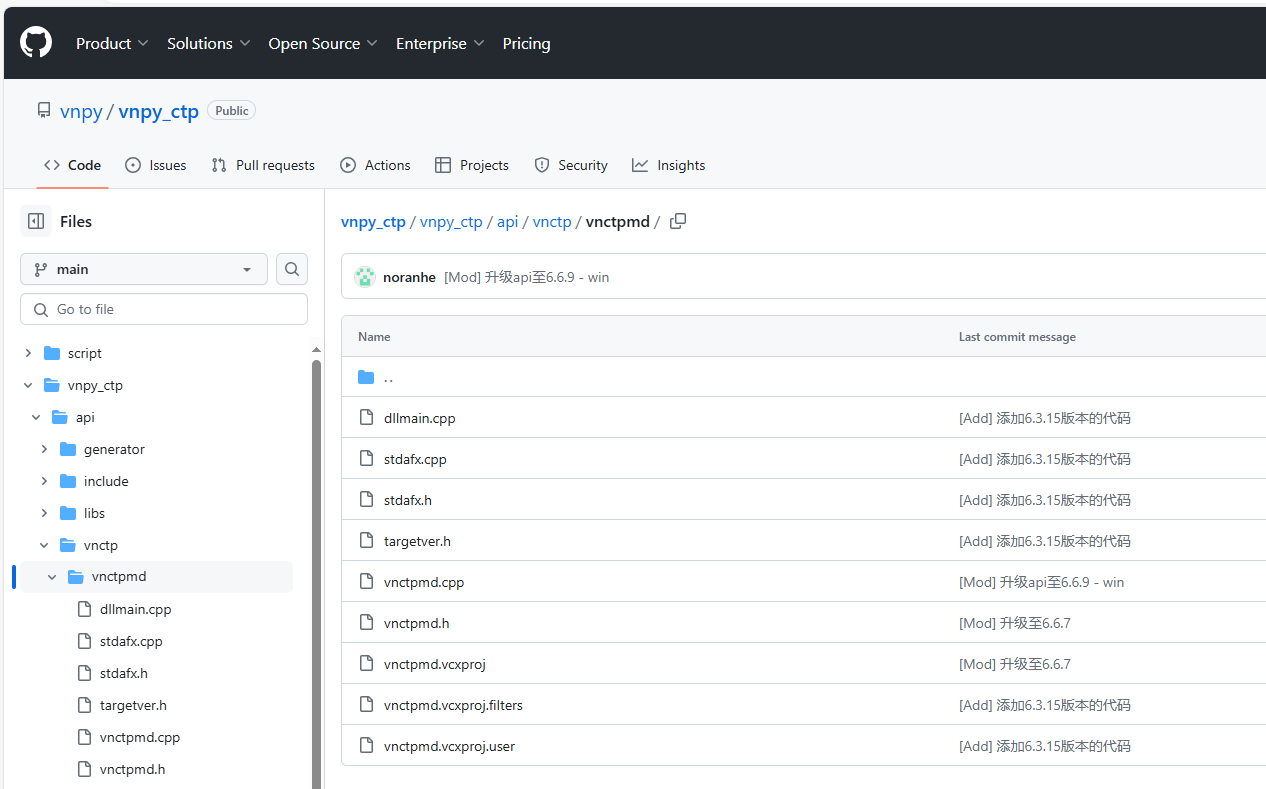This screenshot has height=789, width=1266.
Task: Open the Solutions menu
Action: (x=208, y=43)
